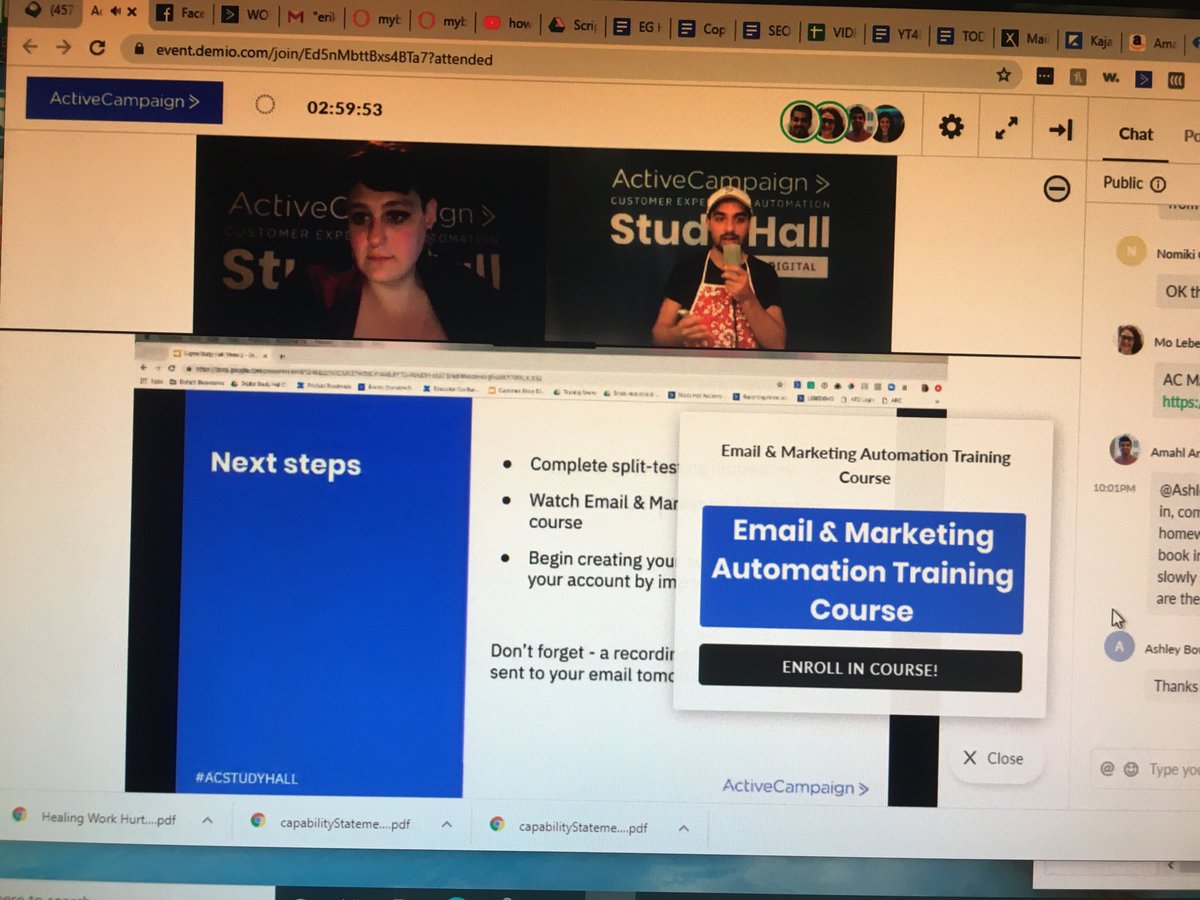Switch to the Chat tab
Screen dimensions: 1200x900
pyautogui.click(x=1135, y=134)
